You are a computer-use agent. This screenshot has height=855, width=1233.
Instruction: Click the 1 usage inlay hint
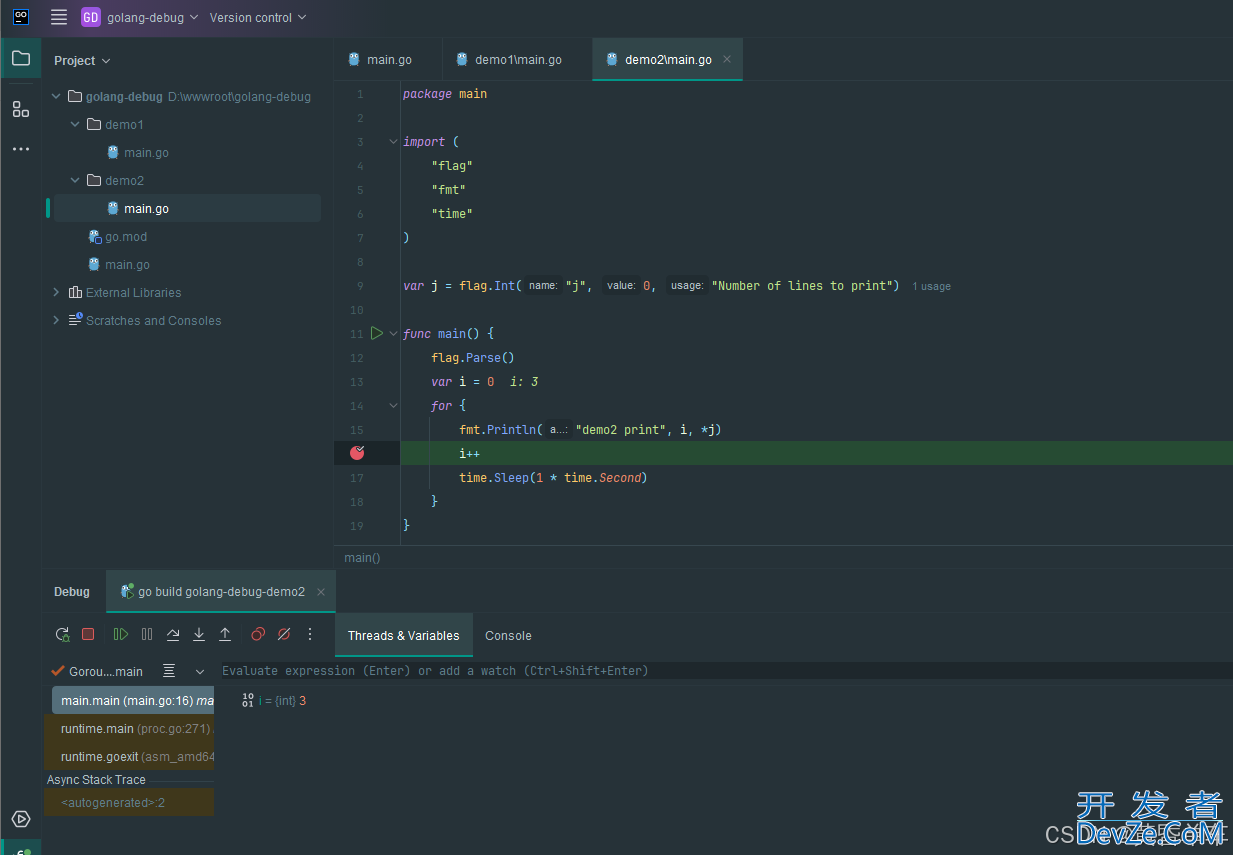pyautogui.click(x=931, y=286)
